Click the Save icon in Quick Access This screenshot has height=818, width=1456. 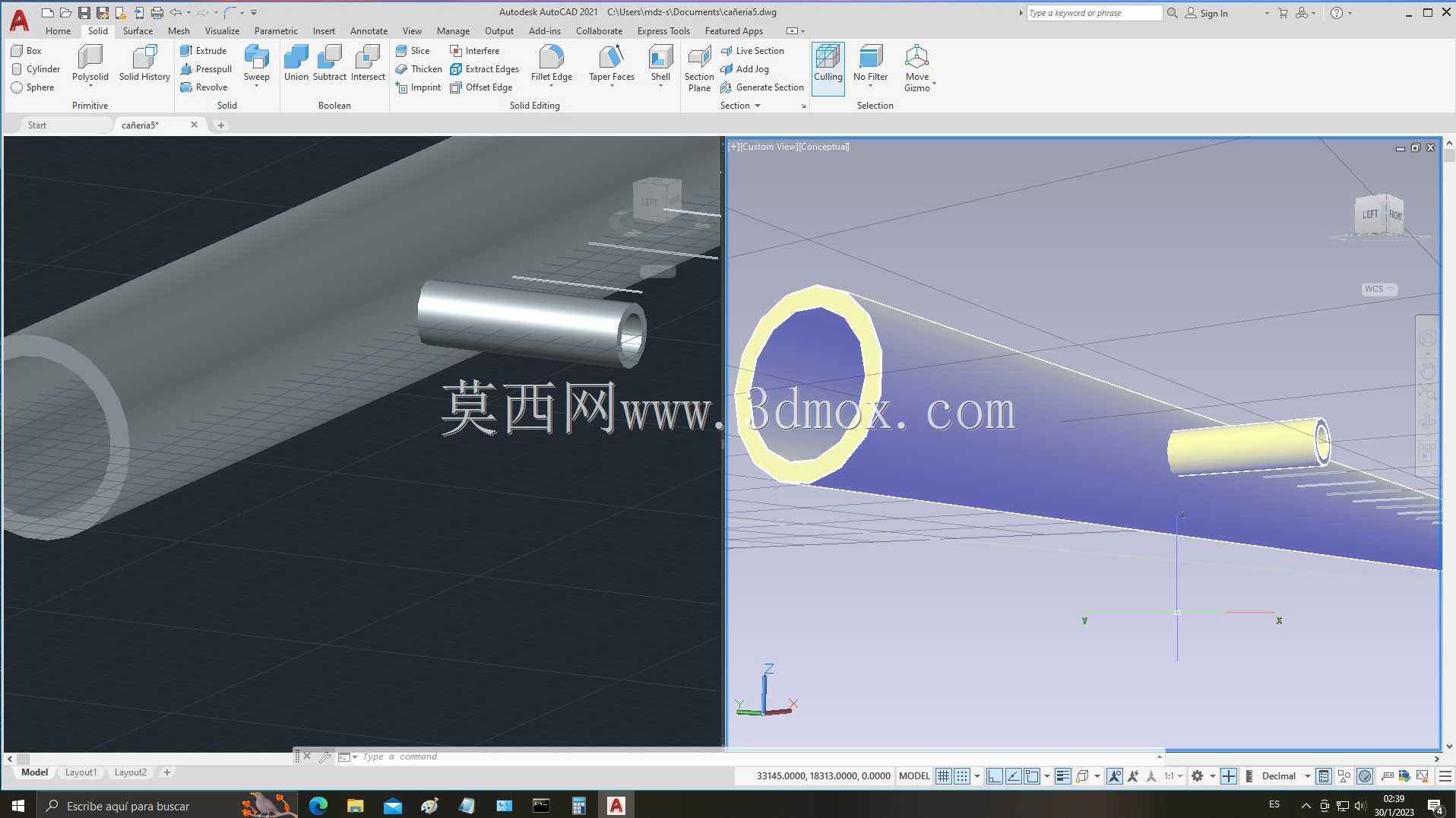(84, 13)
